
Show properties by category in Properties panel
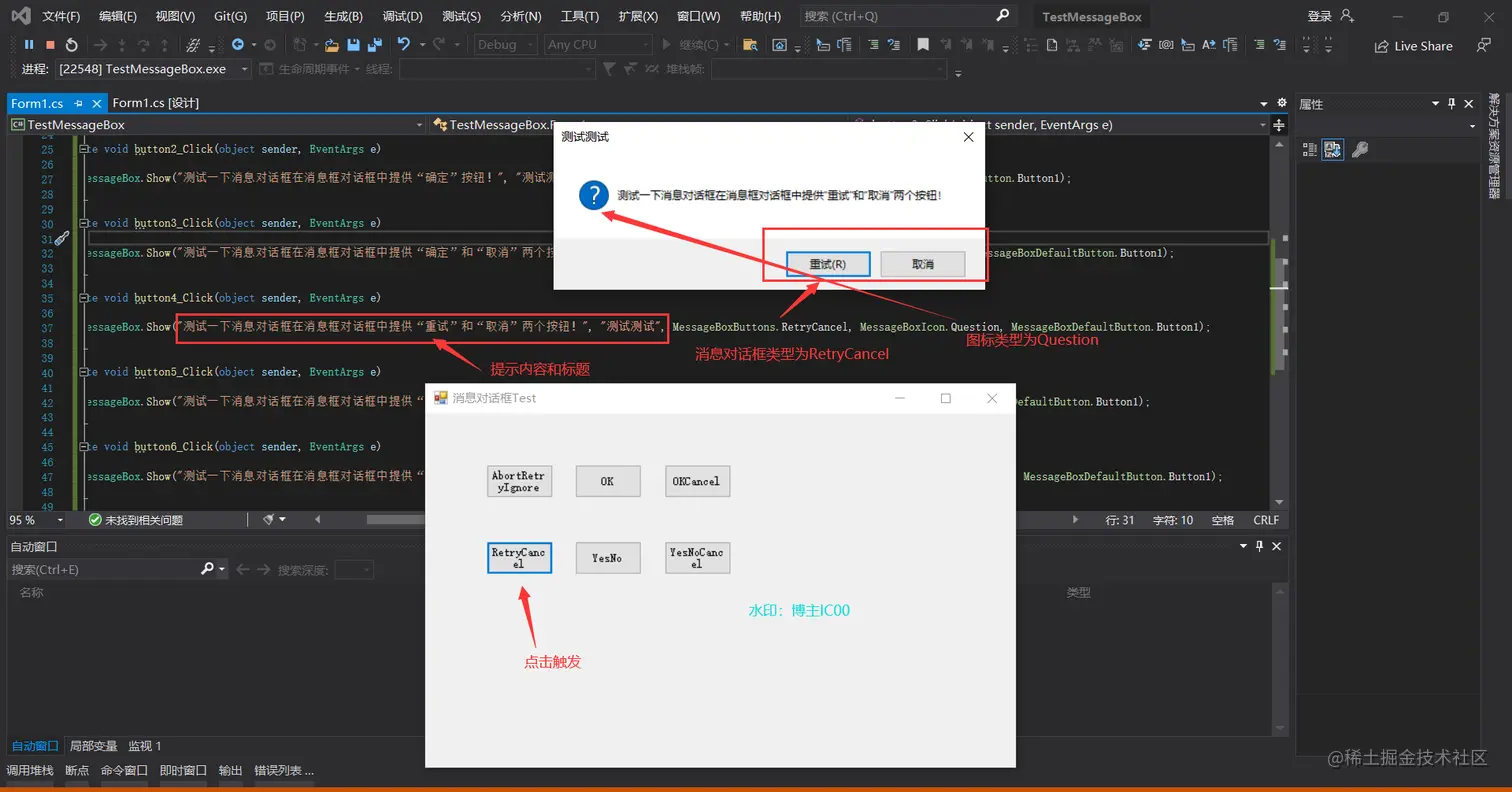coord(1310,149)
